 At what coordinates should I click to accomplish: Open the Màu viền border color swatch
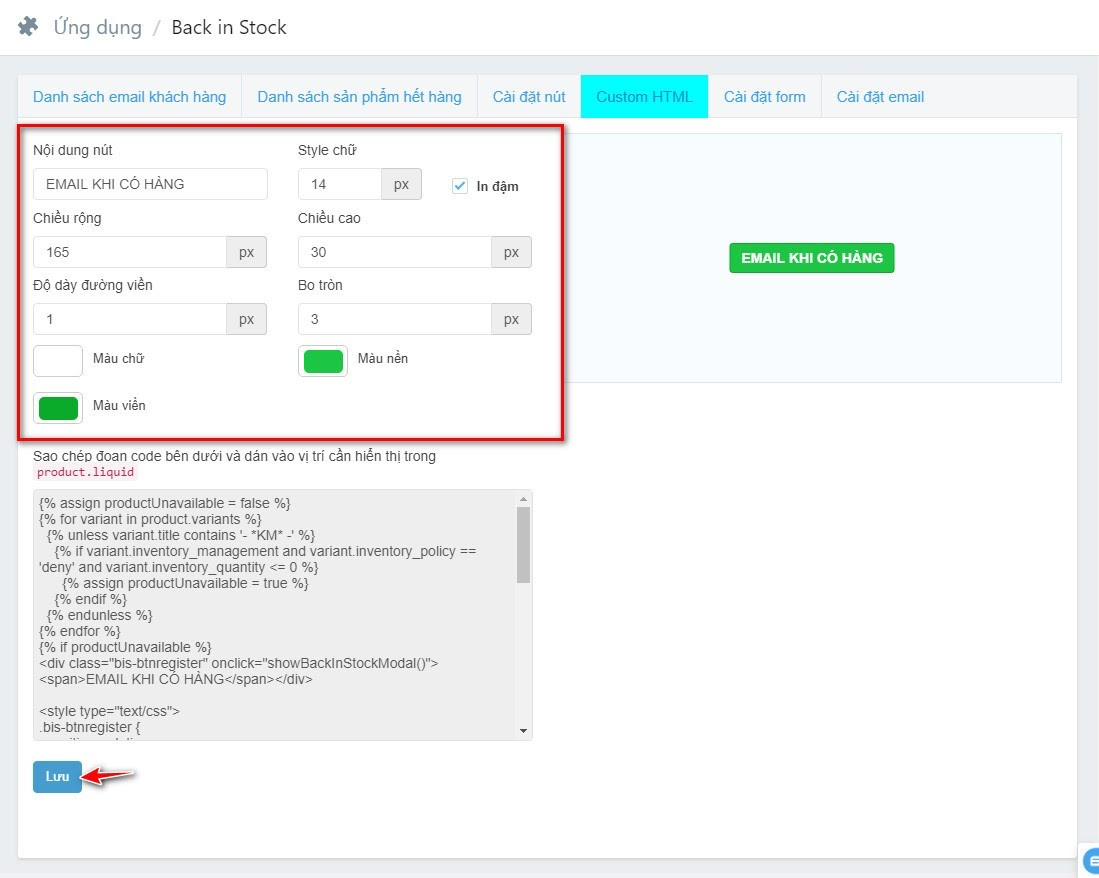coord(58,408)
